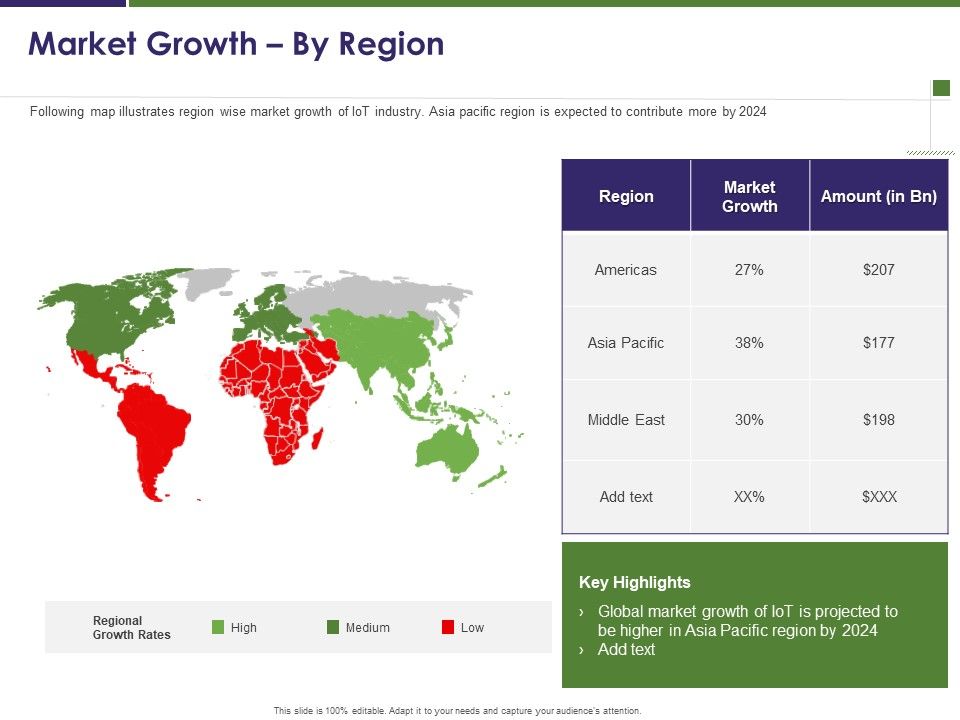
Task: Click the gray Russia map region
Action: [x=373, y=297]
